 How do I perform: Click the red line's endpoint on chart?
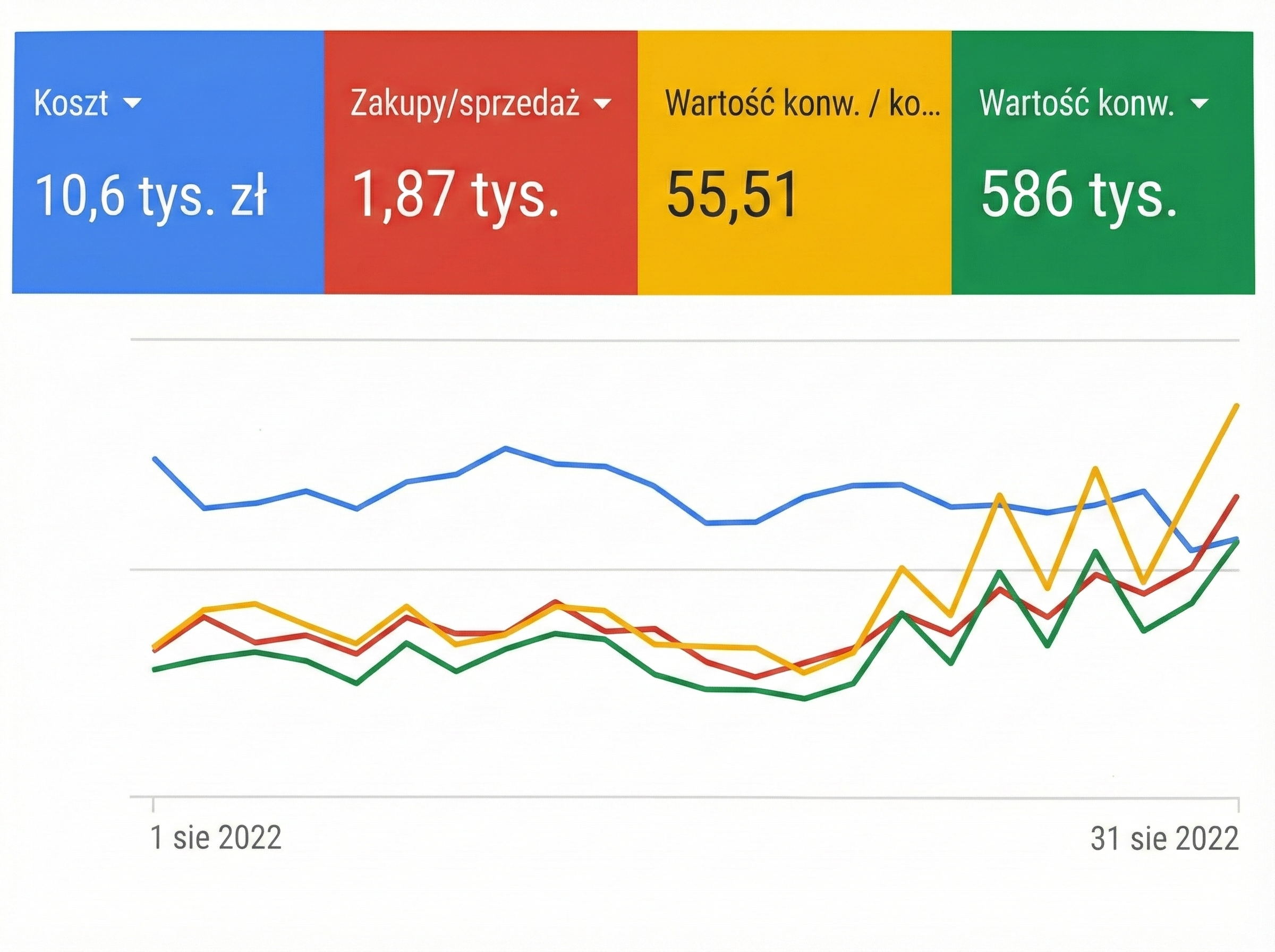coord(1237,496)
